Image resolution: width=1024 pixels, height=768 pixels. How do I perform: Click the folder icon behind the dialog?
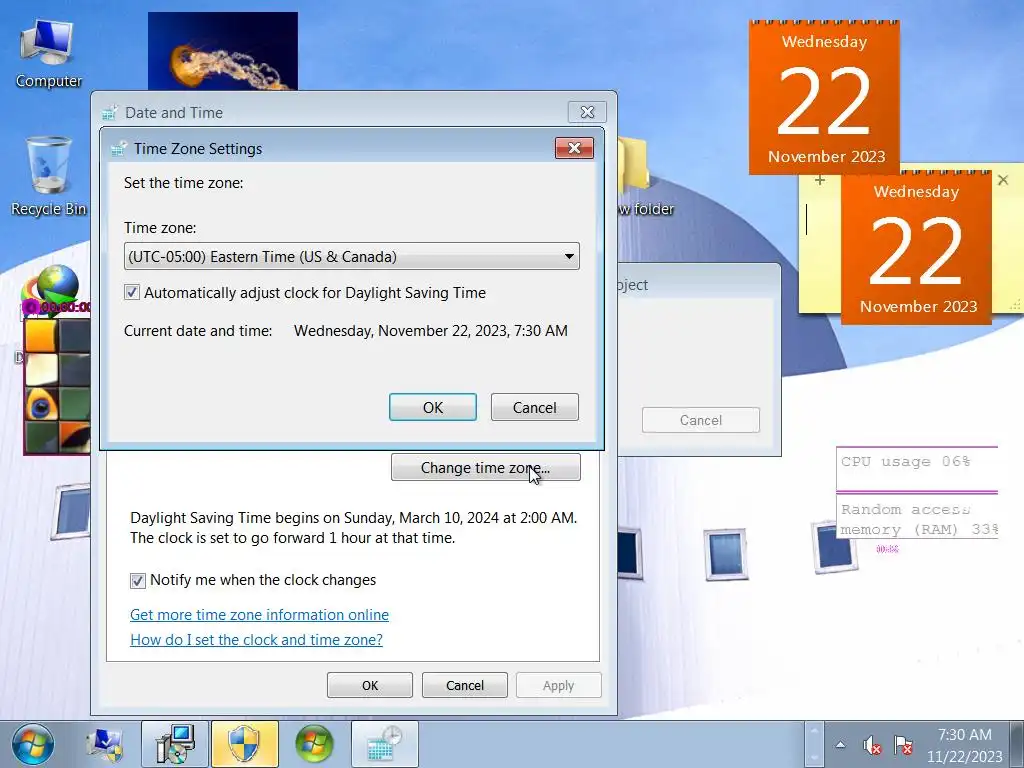pos(633,163)
